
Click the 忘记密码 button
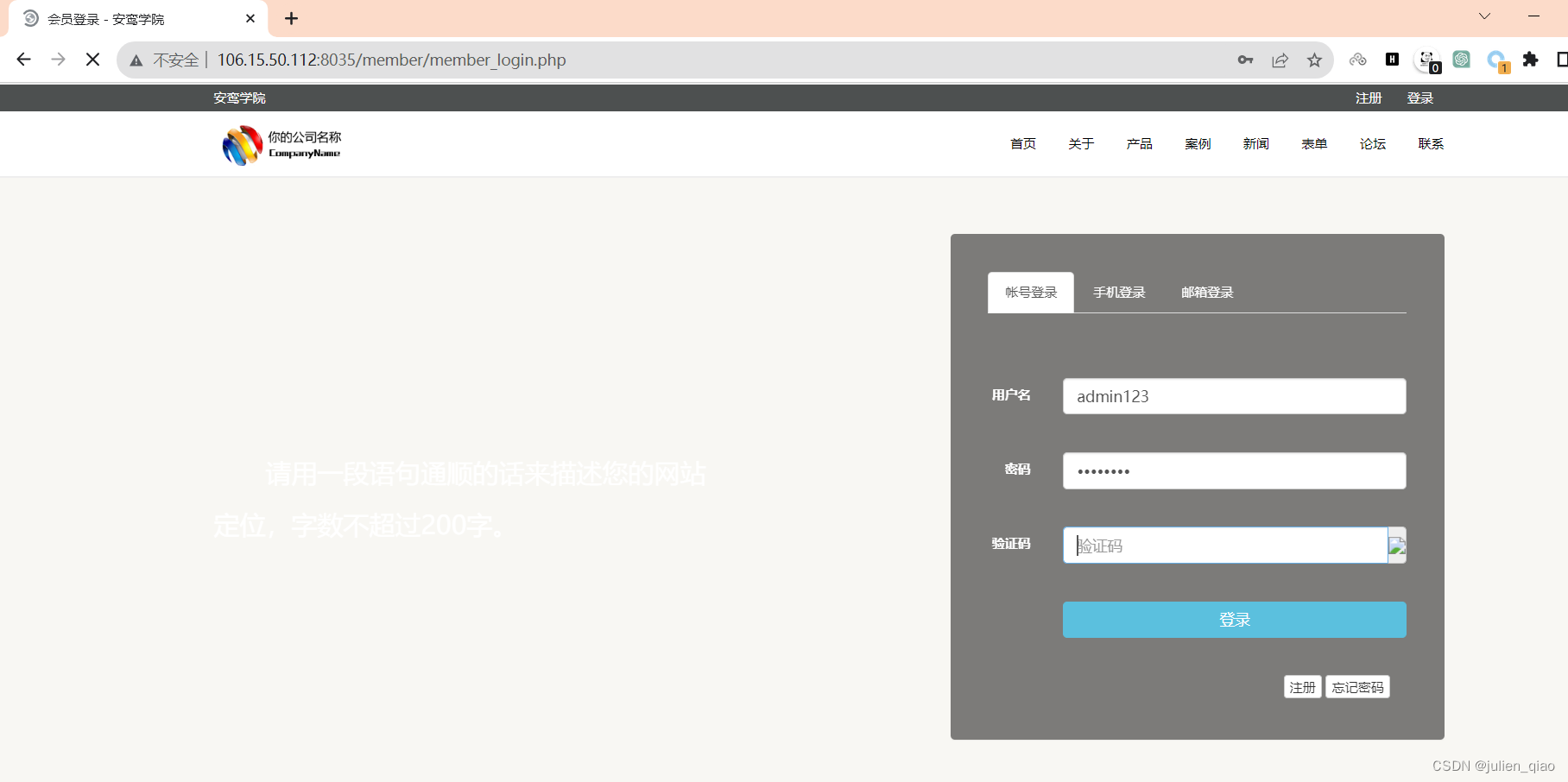[1357, 687]
